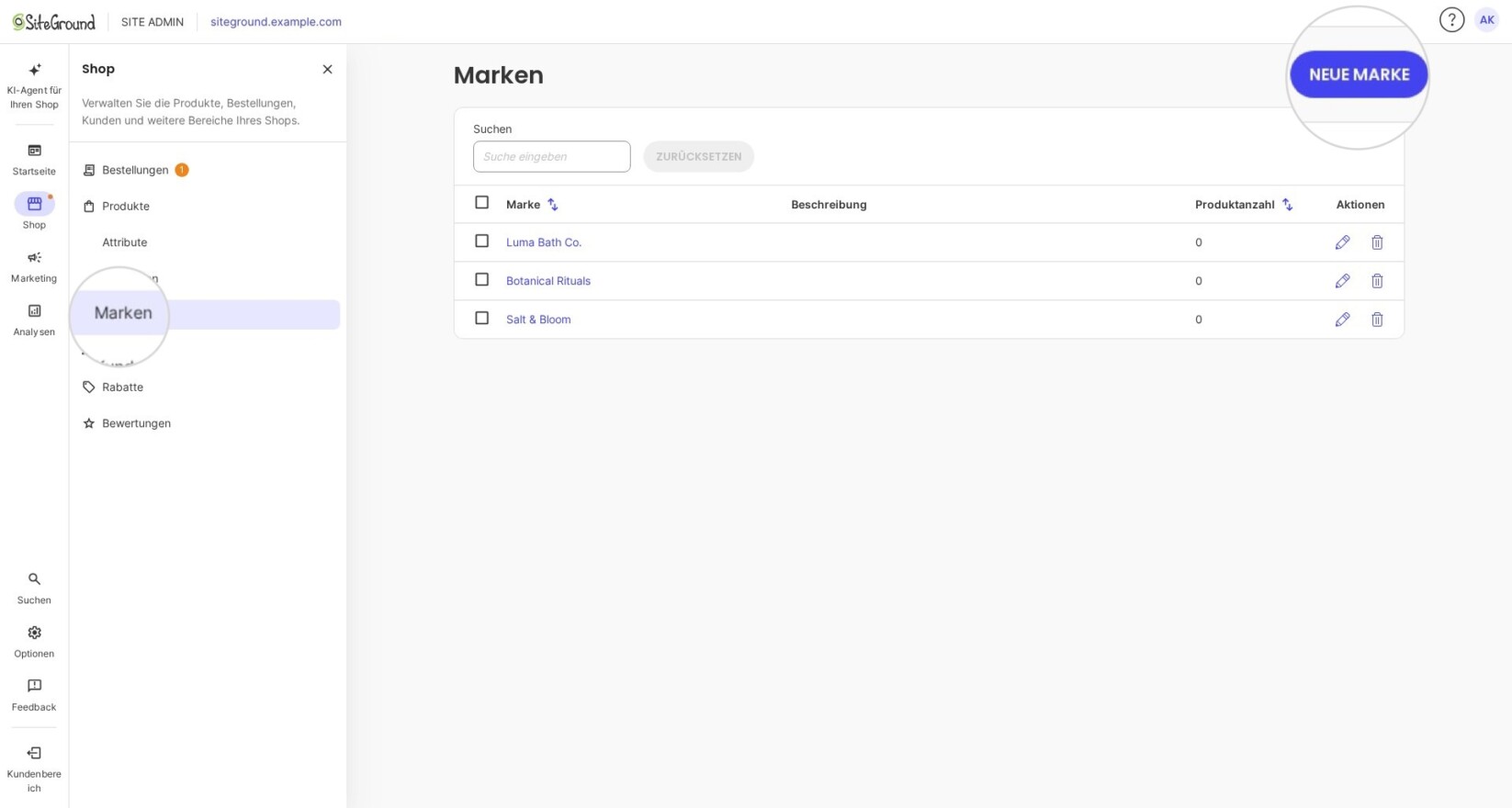Go to Startseite in the left rail
Viewport: 1512px width, 808px height.
pos(34,159)
